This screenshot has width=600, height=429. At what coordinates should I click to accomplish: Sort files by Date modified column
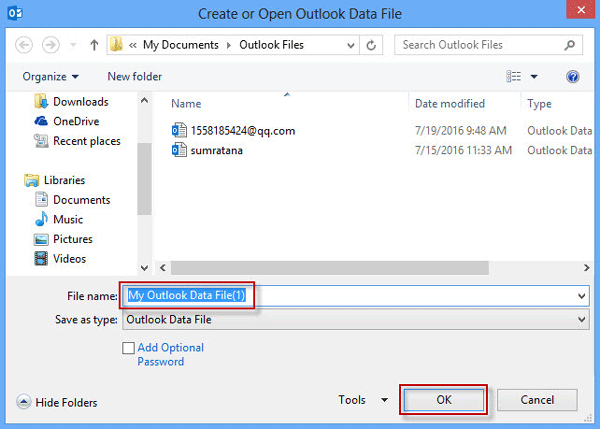pyautogui.click(x=450, y=104)
